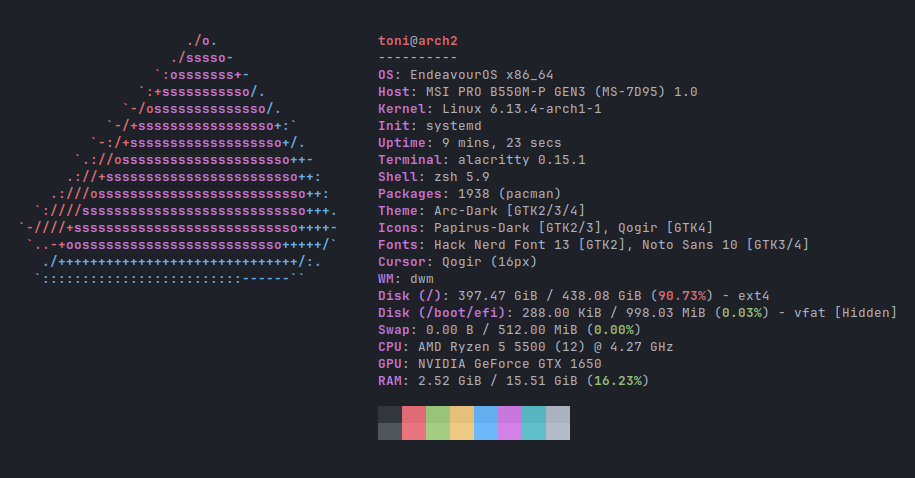
Task: Click the Host MSI PRO B550M-P line
Action: pos(537,92)
